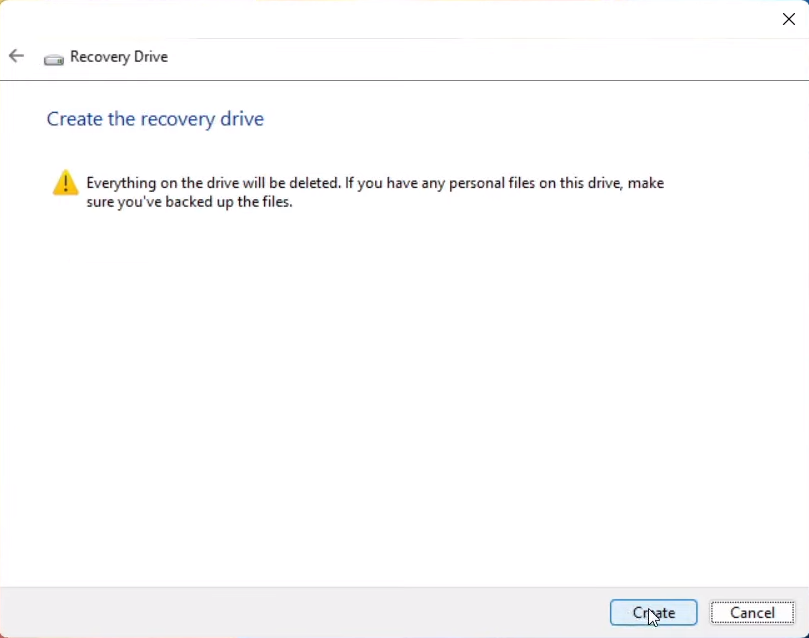Click the Recovery Drive drive icon
The width and height of the screenshot is (809, 638).
54,60
